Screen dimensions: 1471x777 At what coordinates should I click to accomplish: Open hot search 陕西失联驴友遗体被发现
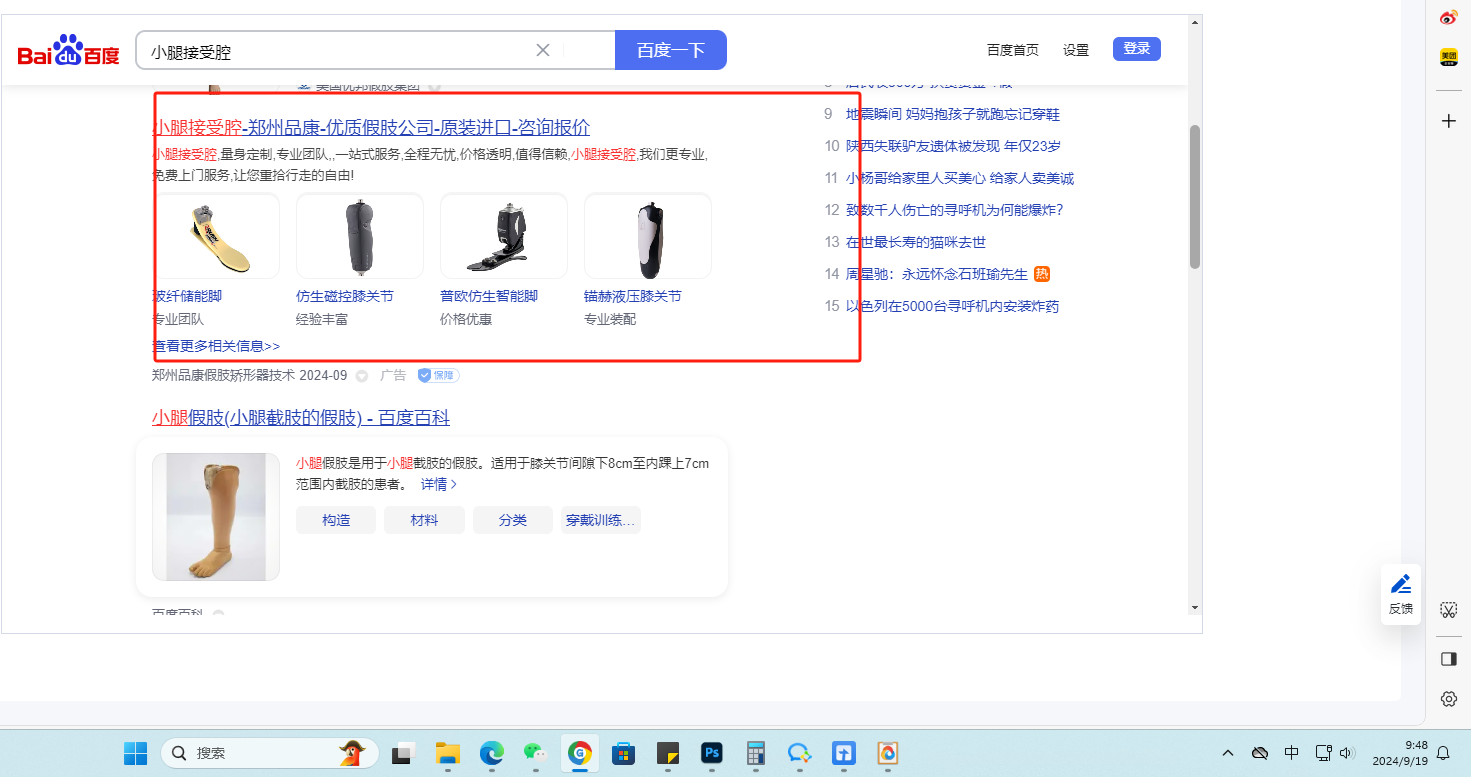click(953, 146)
